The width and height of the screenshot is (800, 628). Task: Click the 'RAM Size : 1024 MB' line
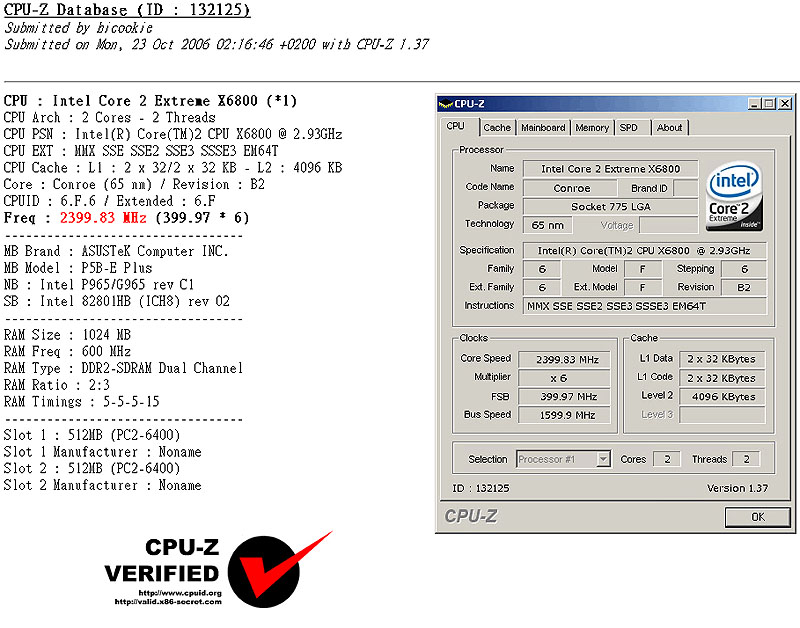[67, 335]
